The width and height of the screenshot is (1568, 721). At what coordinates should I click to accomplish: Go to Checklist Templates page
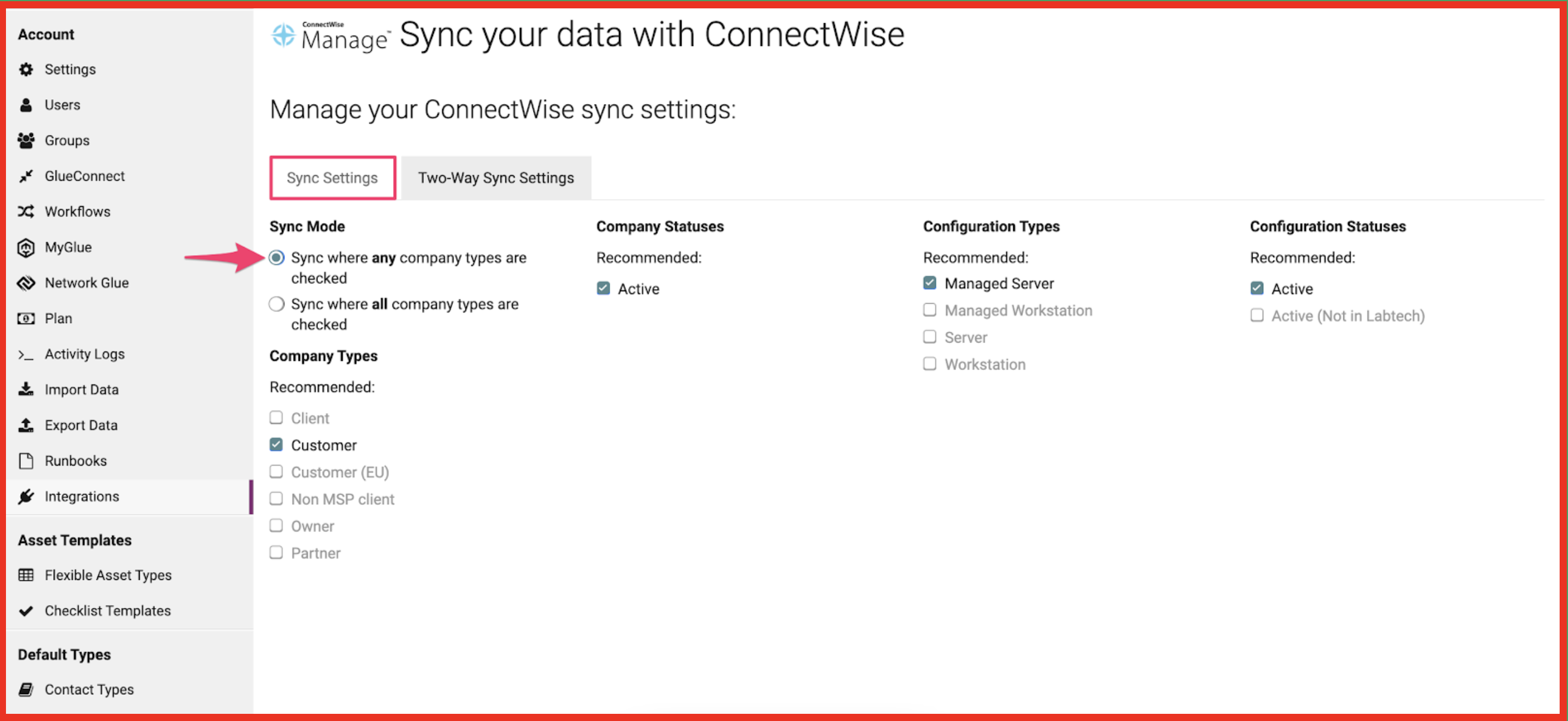pos(108,611)
